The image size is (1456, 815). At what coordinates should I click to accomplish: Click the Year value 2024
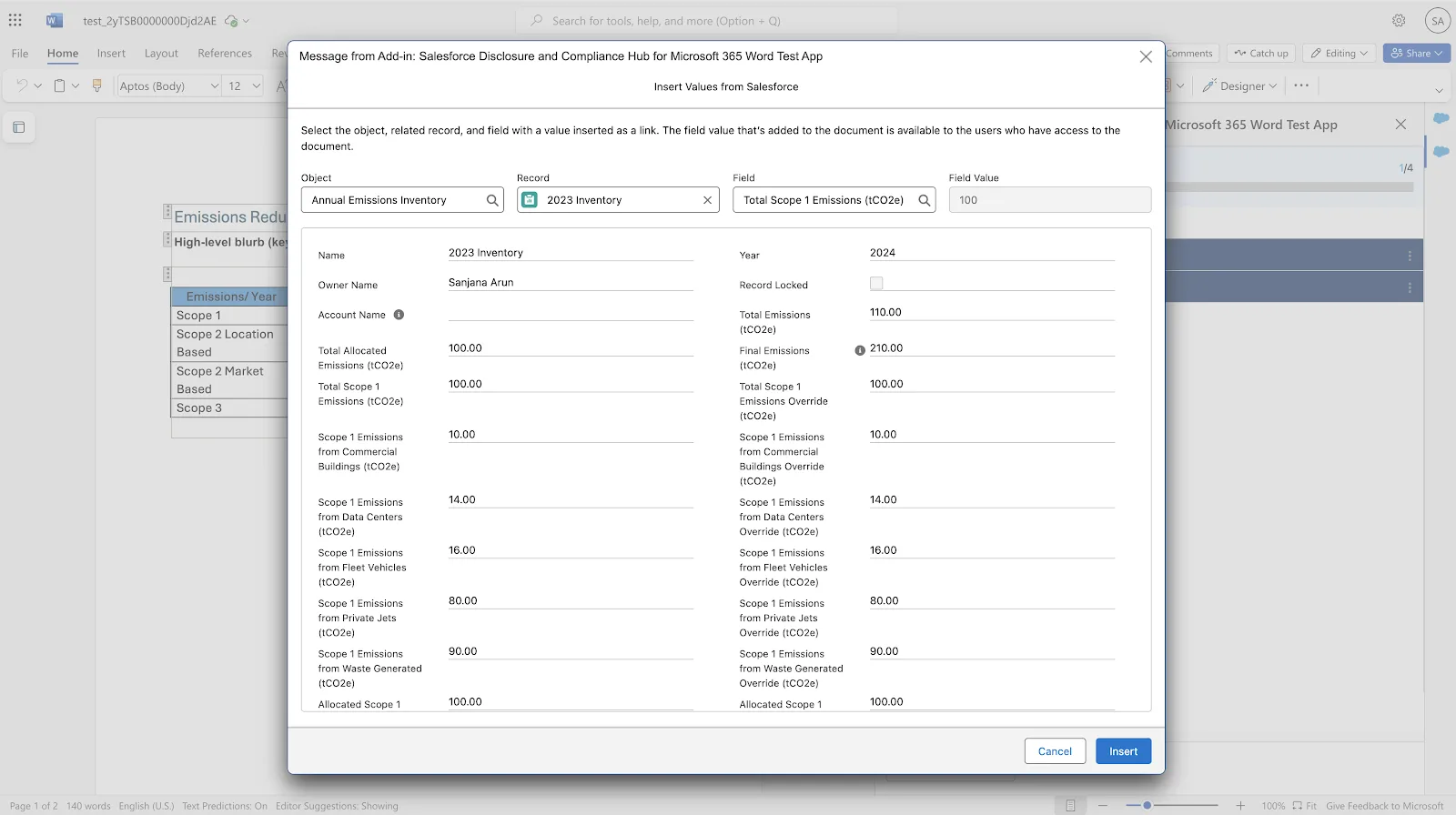click(x=883, y=253)
